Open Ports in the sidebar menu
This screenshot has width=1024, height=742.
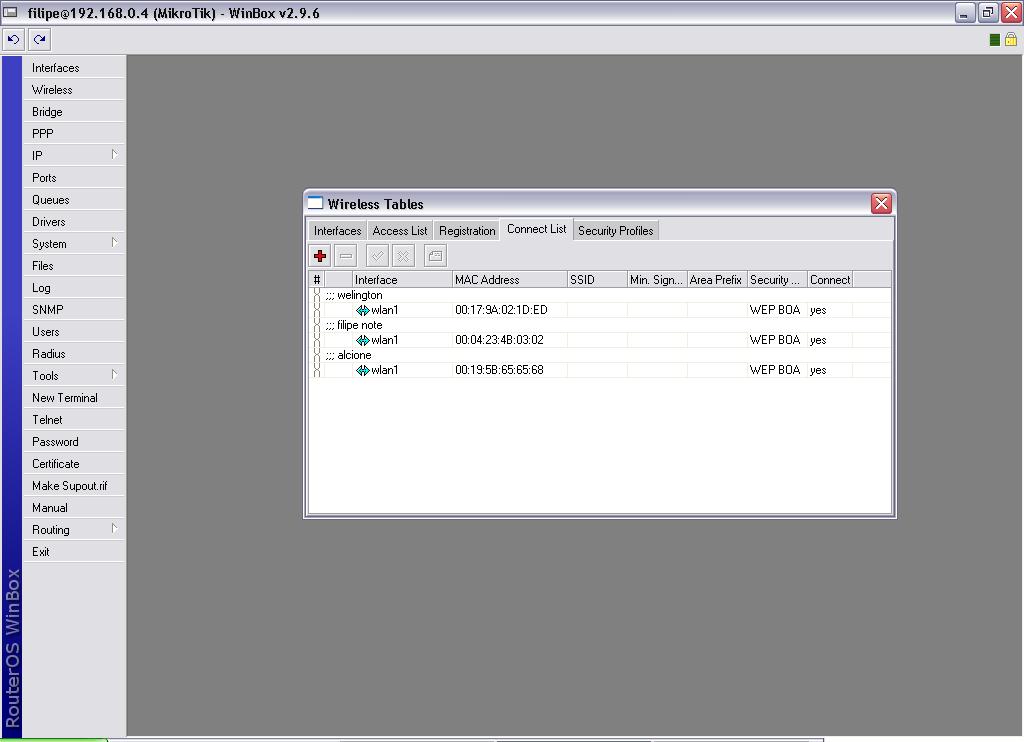(74, 178)
